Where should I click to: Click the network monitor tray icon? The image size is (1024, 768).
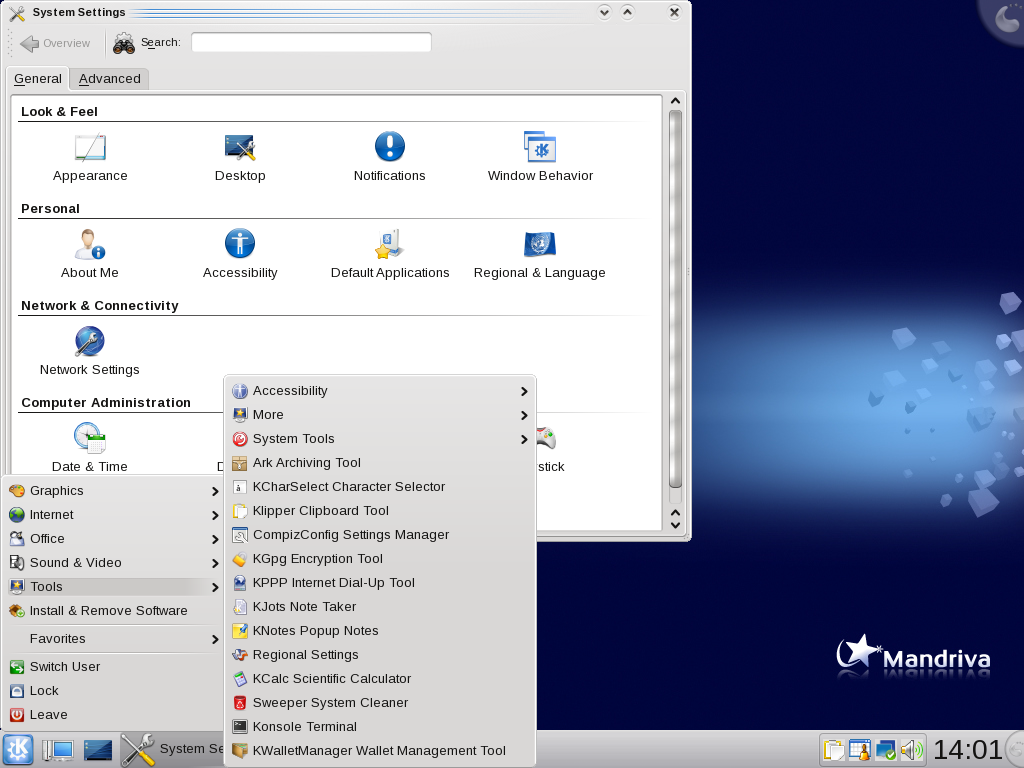886,750
